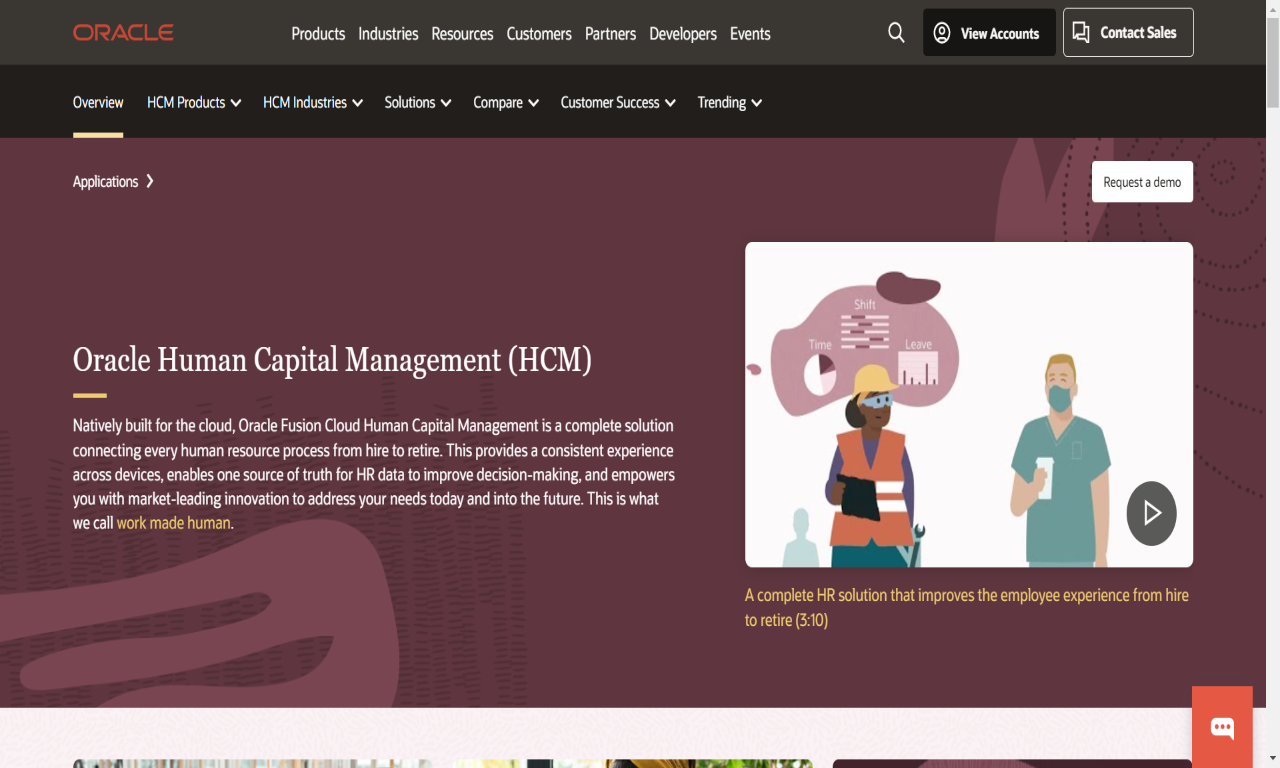Open the Events top menu

coord(750,33)
